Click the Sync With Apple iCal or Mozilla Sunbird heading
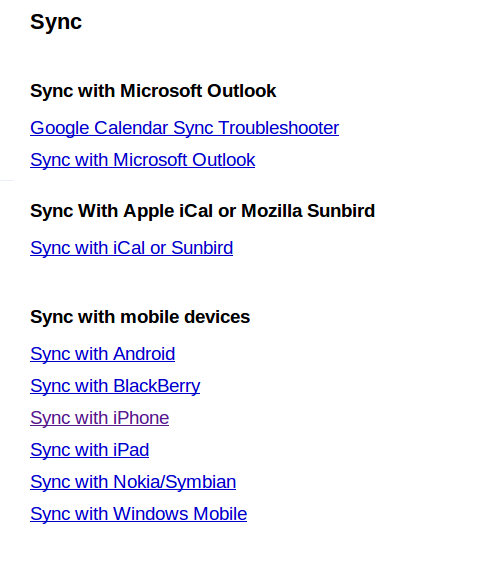Viewport: 490px width, 571px height. [x=202, y=211]
